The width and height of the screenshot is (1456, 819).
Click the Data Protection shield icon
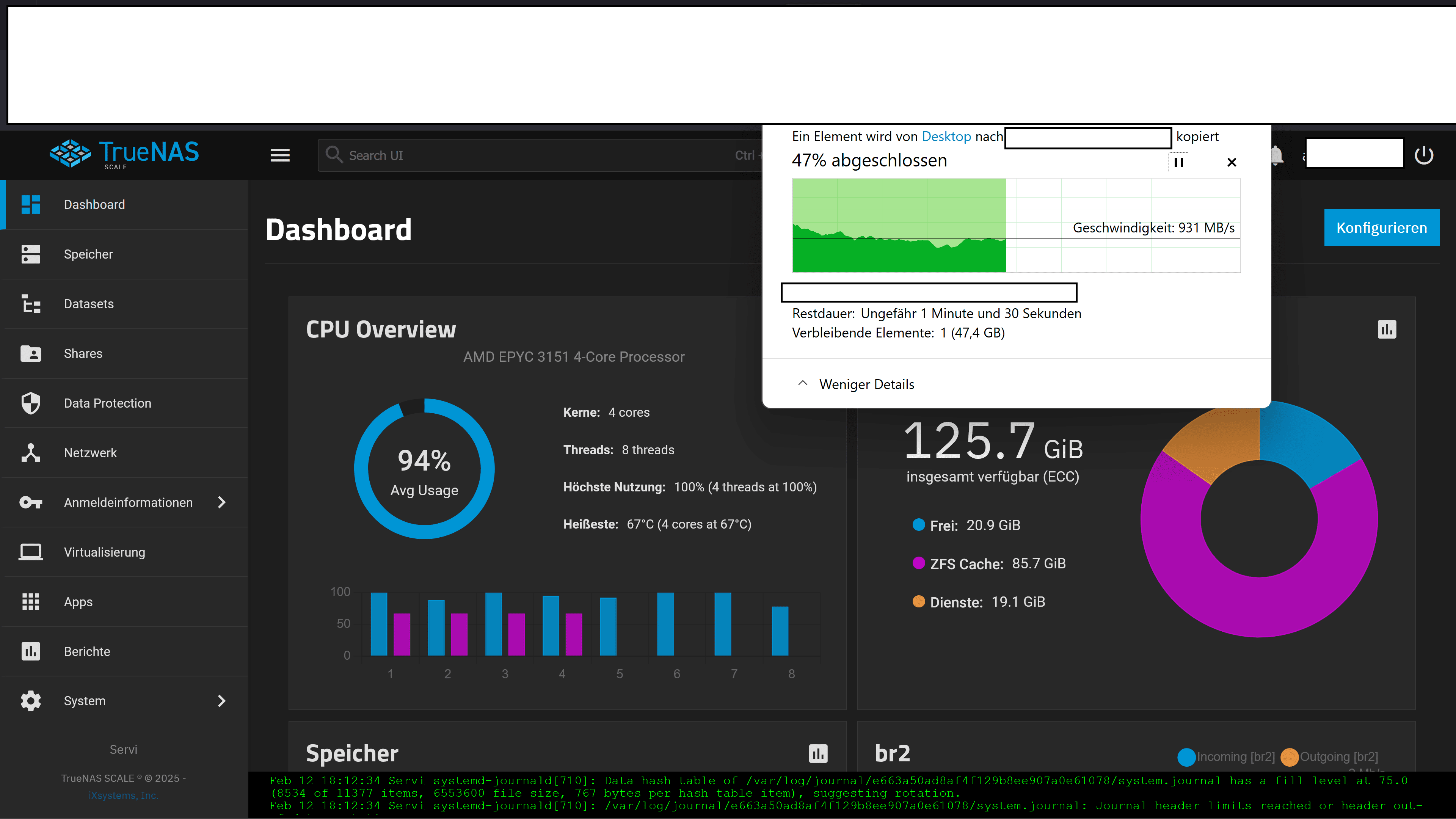coord(30,403)
